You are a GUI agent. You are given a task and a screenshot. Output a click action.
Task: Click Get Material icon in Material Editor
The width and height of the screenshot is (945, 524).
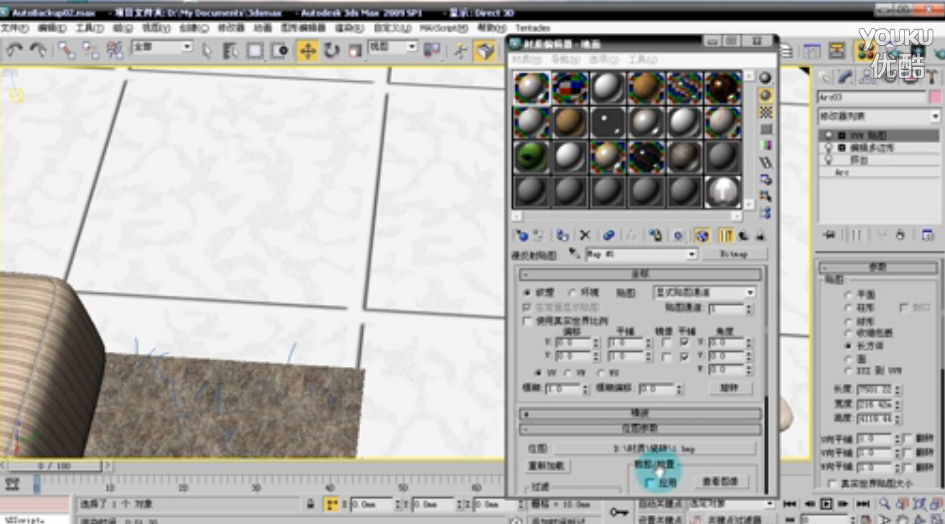[x=522, y=236]
